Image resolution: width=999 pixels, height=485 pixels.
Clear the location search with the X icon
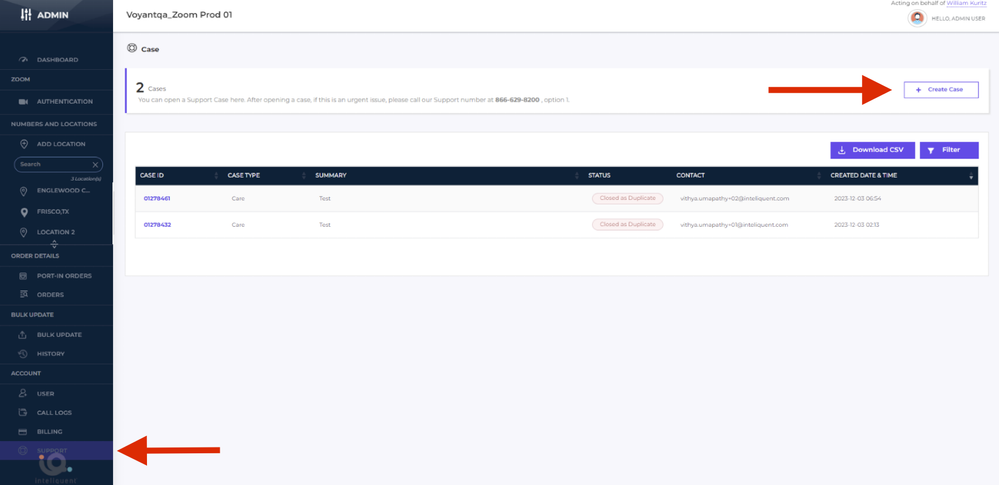click(x=96, y=164)
